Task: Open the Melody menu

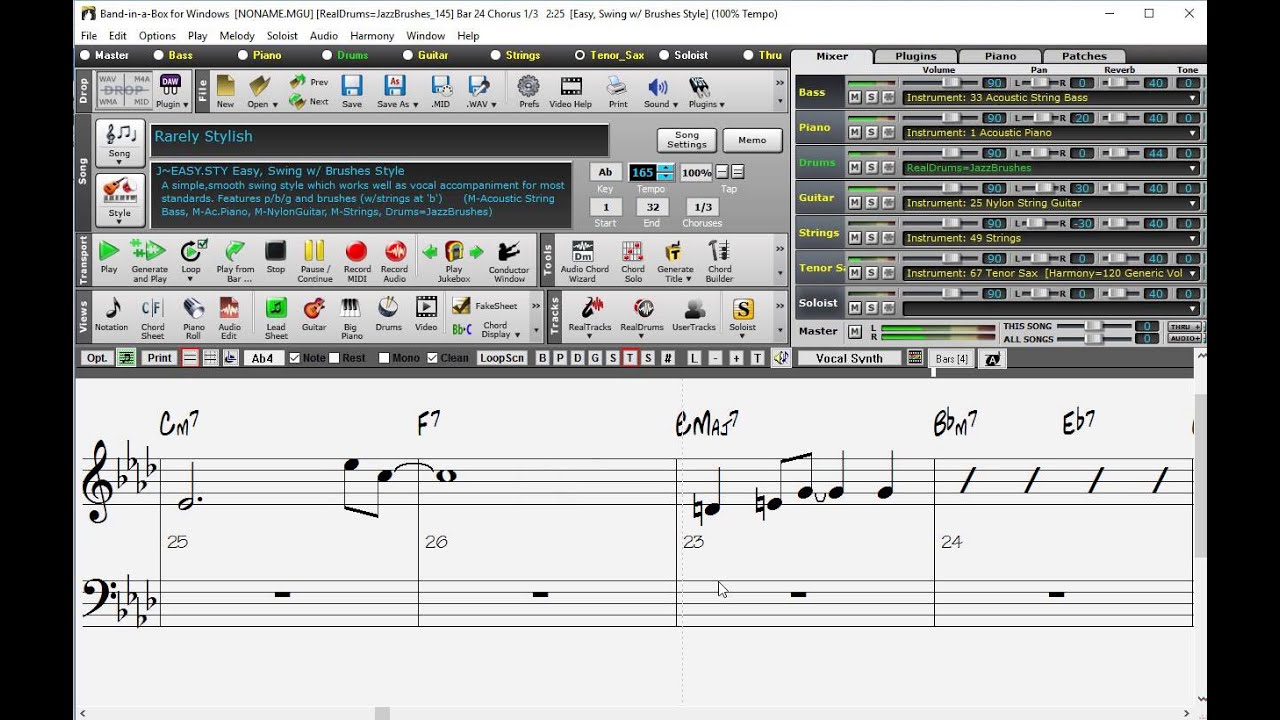Action: [237, 36]
